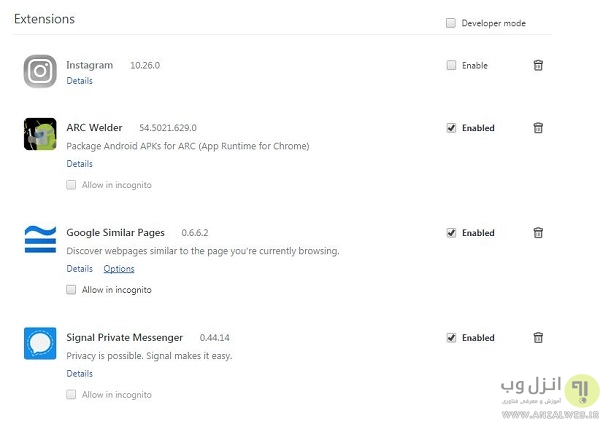600x421 pixels.
Task: Remove Instagram using its trash icon
Action: [538, 65]
